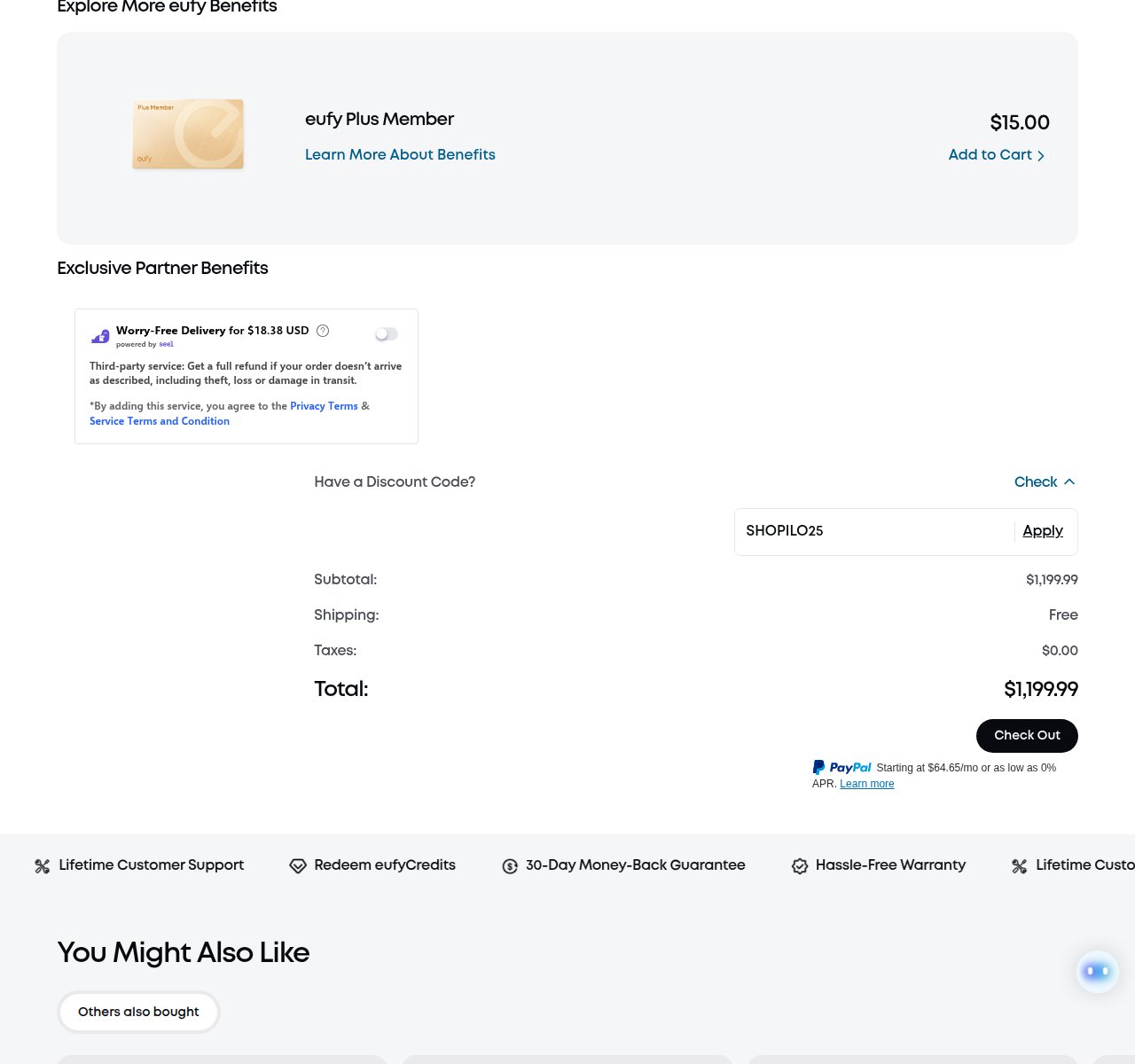The image size is (1135, 1064).
Task: Click the Redeem eufyCredits diamond icon
Action: pos(298,866)
